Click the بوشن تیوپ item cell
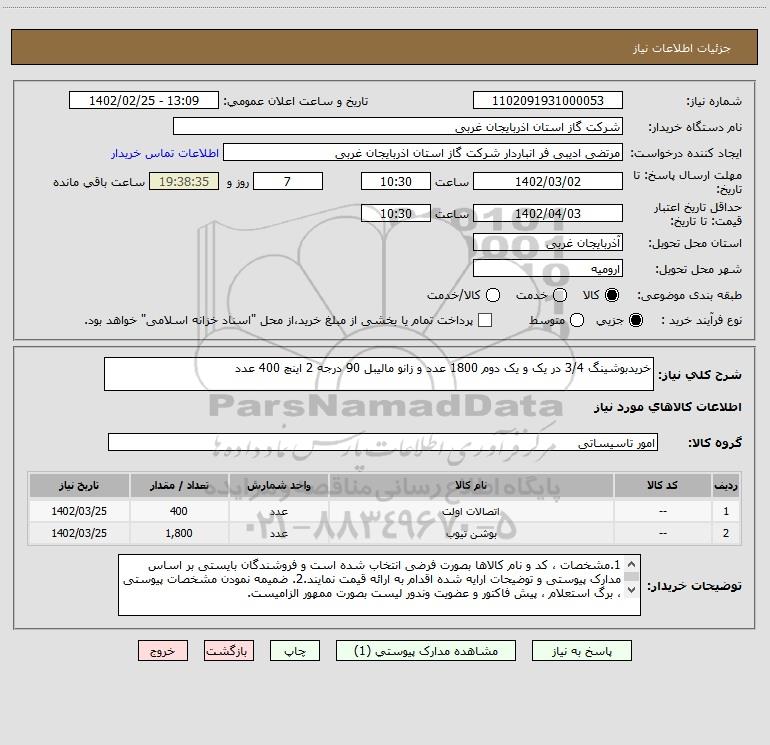This screenshot has height=745, width=770. pos(471,533)
